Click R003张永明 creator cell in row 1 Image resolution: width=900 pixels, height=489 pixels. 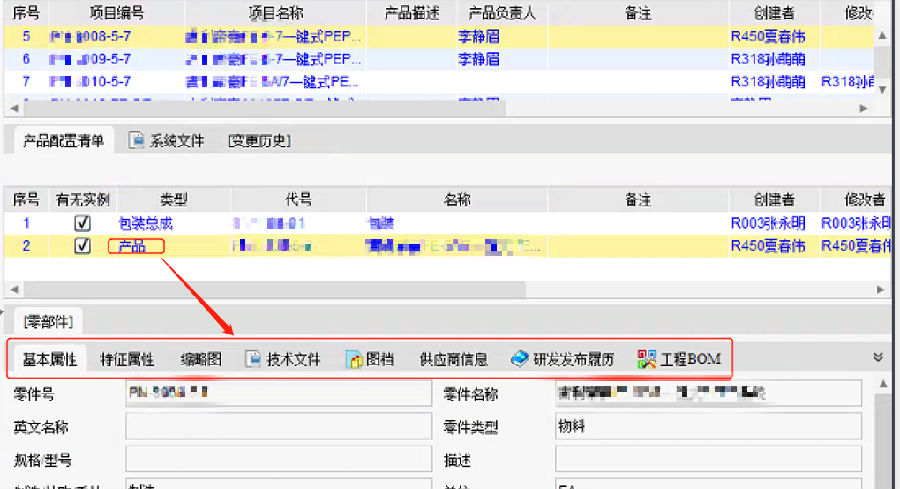point(768,223)
